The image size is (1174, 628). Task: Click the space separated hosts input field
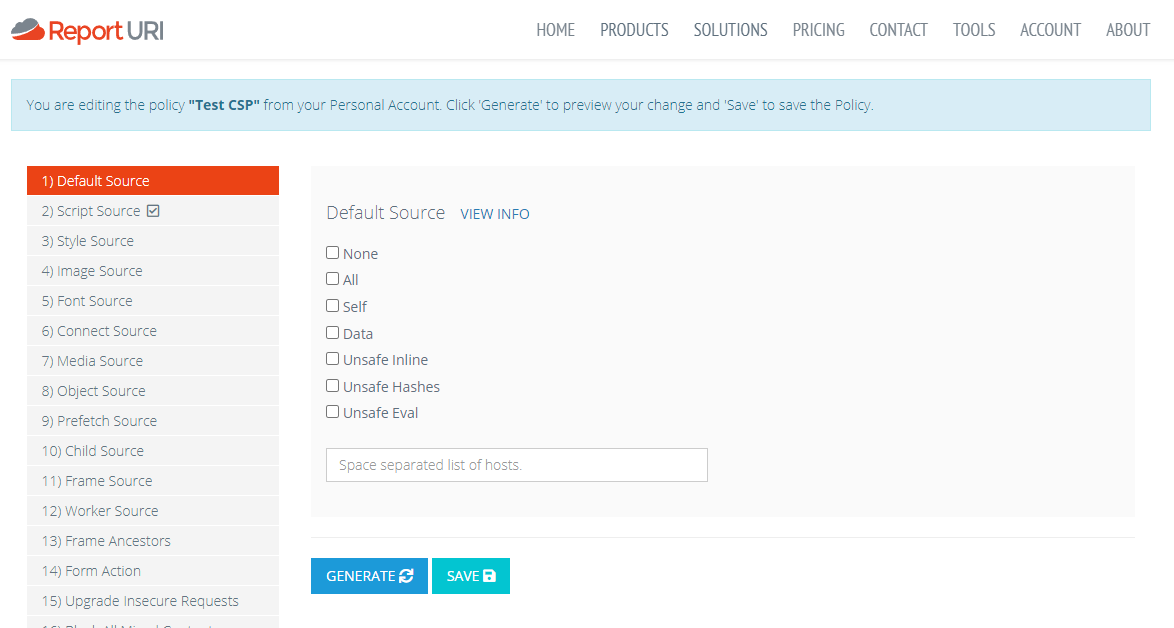click(516, 465)
